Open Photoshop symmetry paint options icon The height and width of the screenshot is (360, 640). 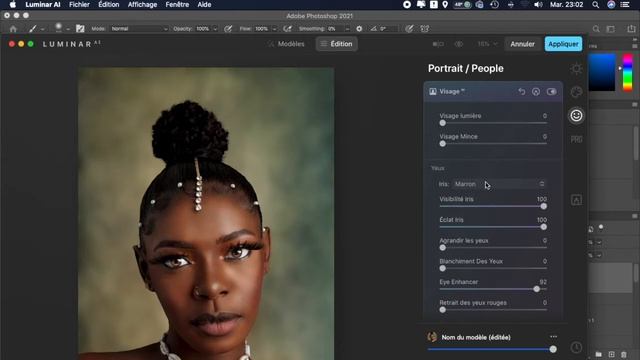point(425,29)
